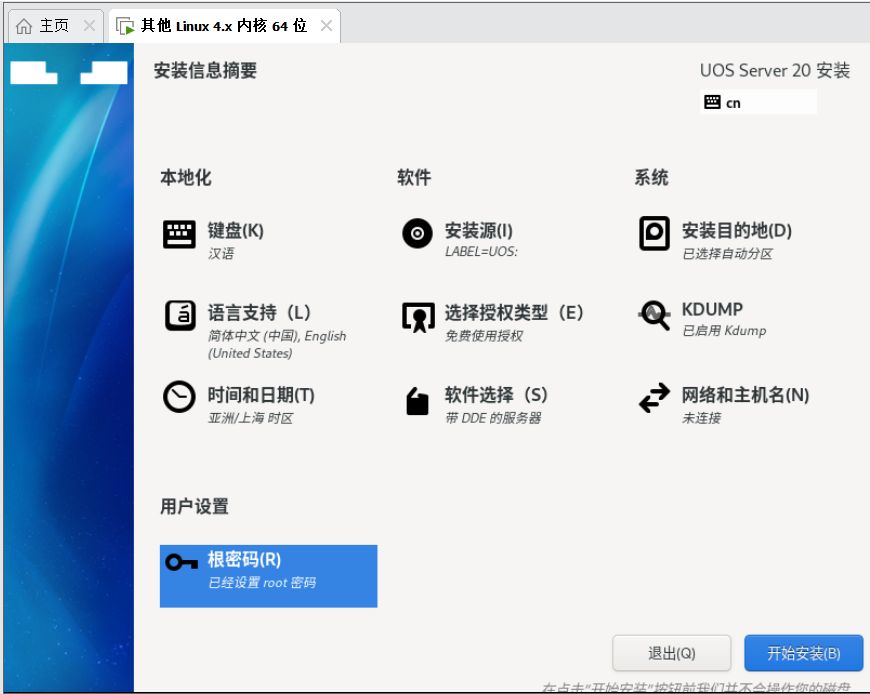Click the 已经设置 root 密码 text
The image size is (870, 694).
pos(262,582)
